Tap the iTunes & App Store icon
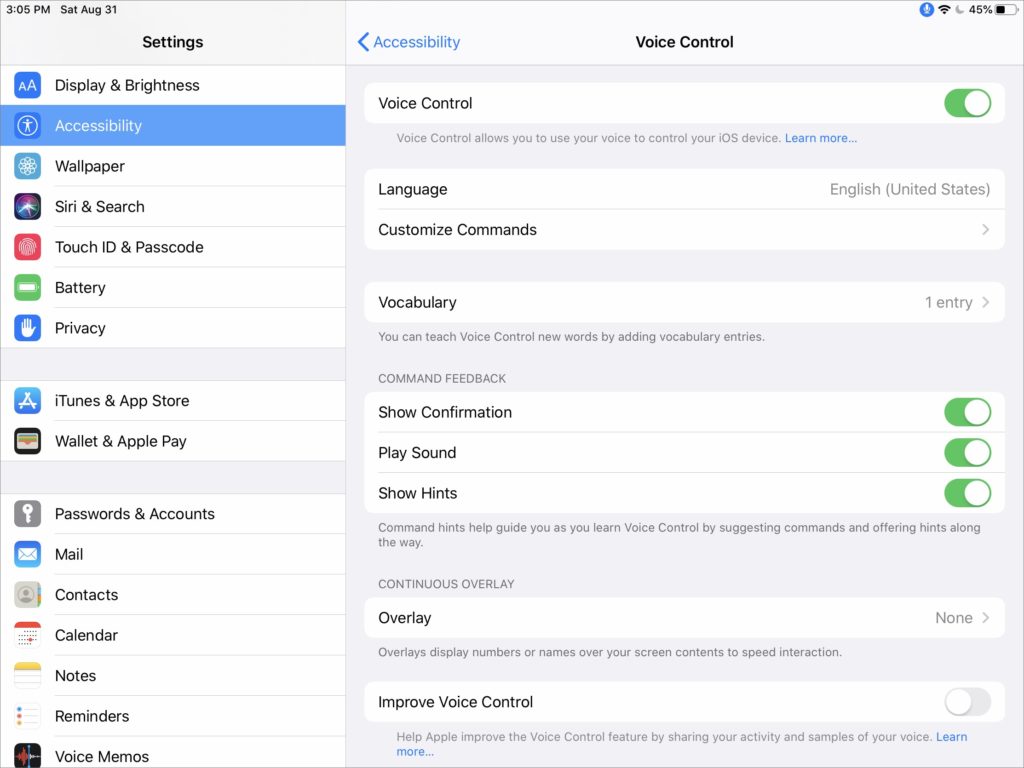 pos(27,401)
